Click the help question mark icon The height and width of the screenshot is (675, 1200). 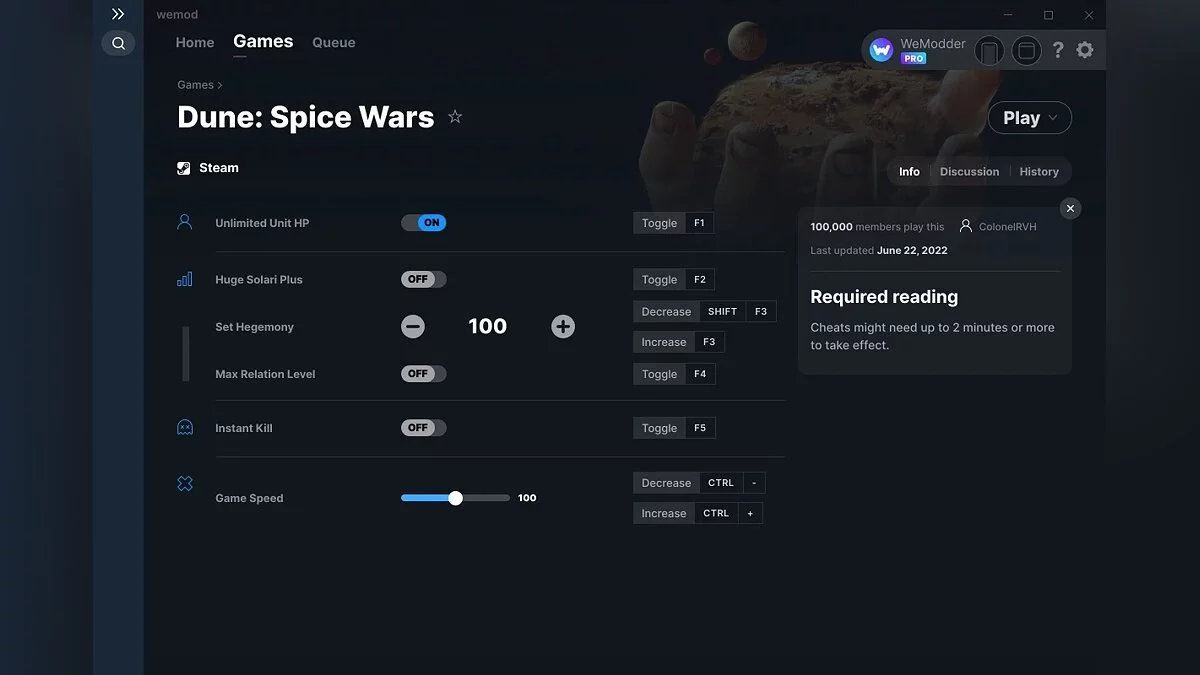coord(1058,50)
